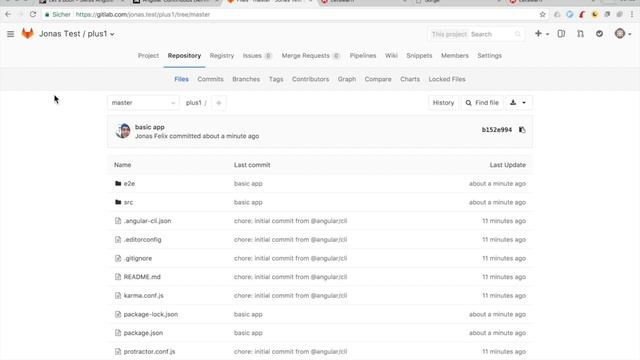The image size is (640, 360).
Task: Open the project Settings tab
Action: click(x=489, y=56)
